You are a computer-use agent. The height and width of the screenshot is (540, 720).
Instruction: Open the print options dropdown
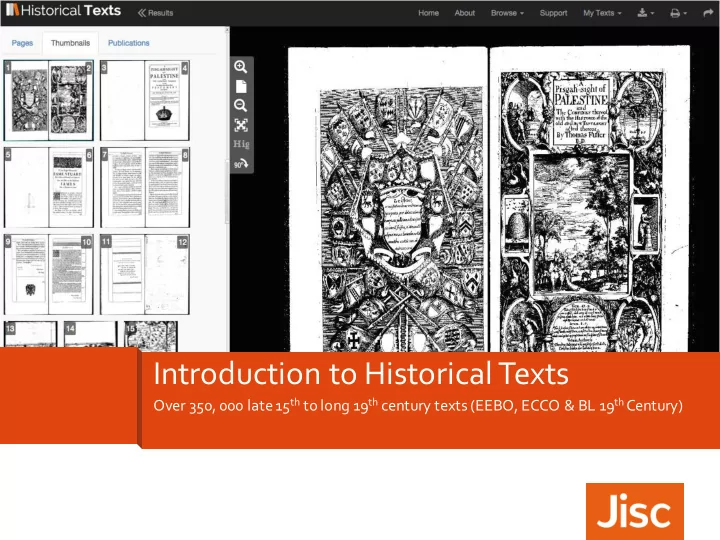678,13
